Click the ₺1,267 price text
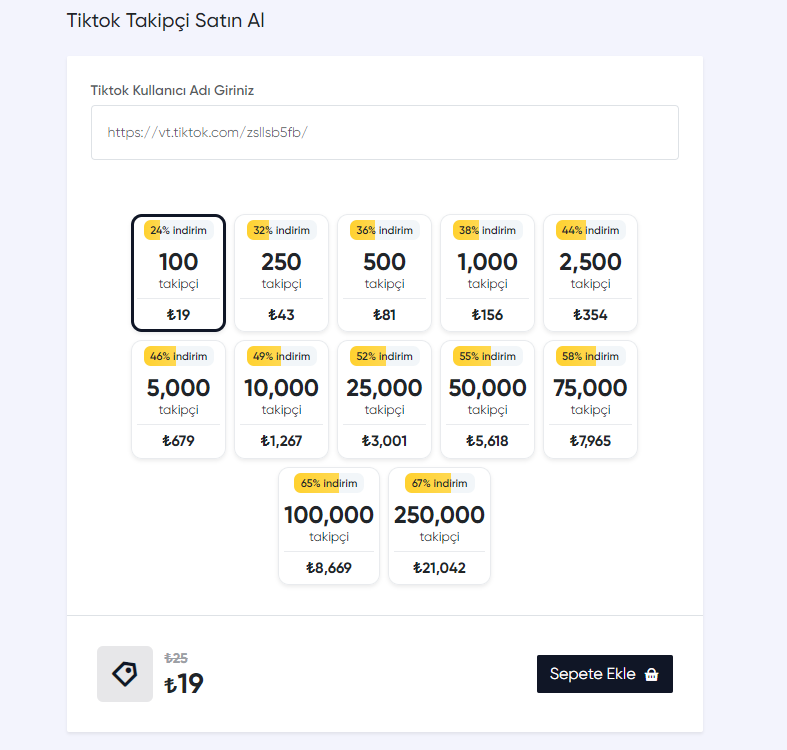The height and width of the screenshot is (750, 787). click(281, 441)
